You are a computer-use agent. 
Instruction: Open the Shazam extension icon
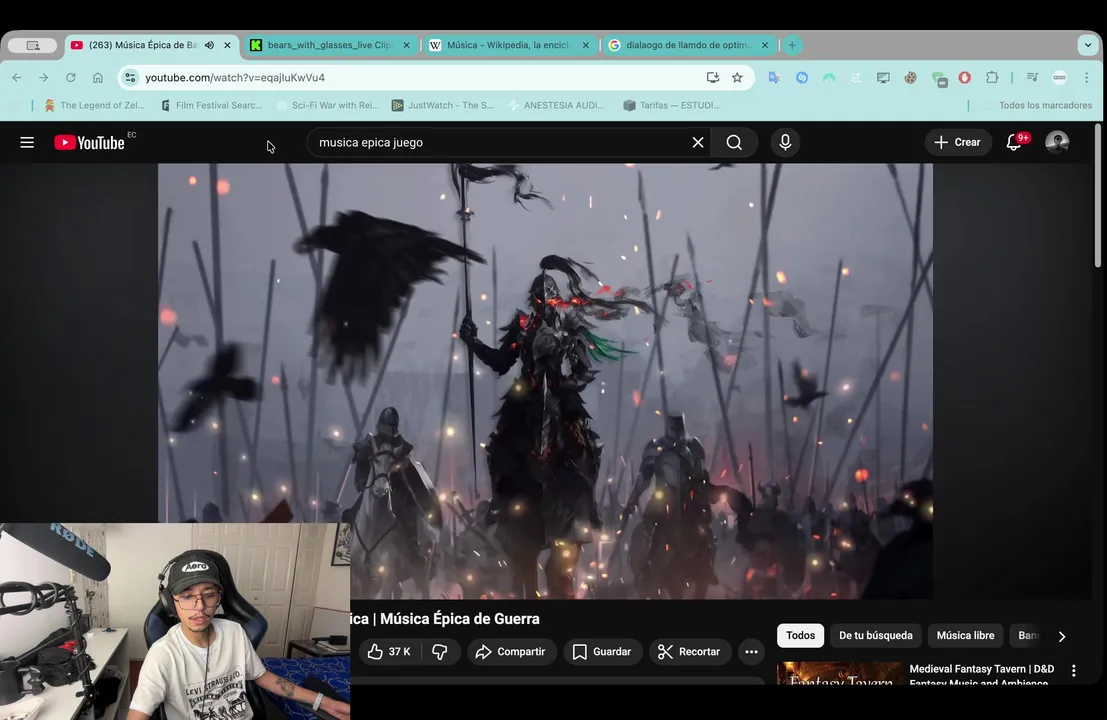[801, 78]
